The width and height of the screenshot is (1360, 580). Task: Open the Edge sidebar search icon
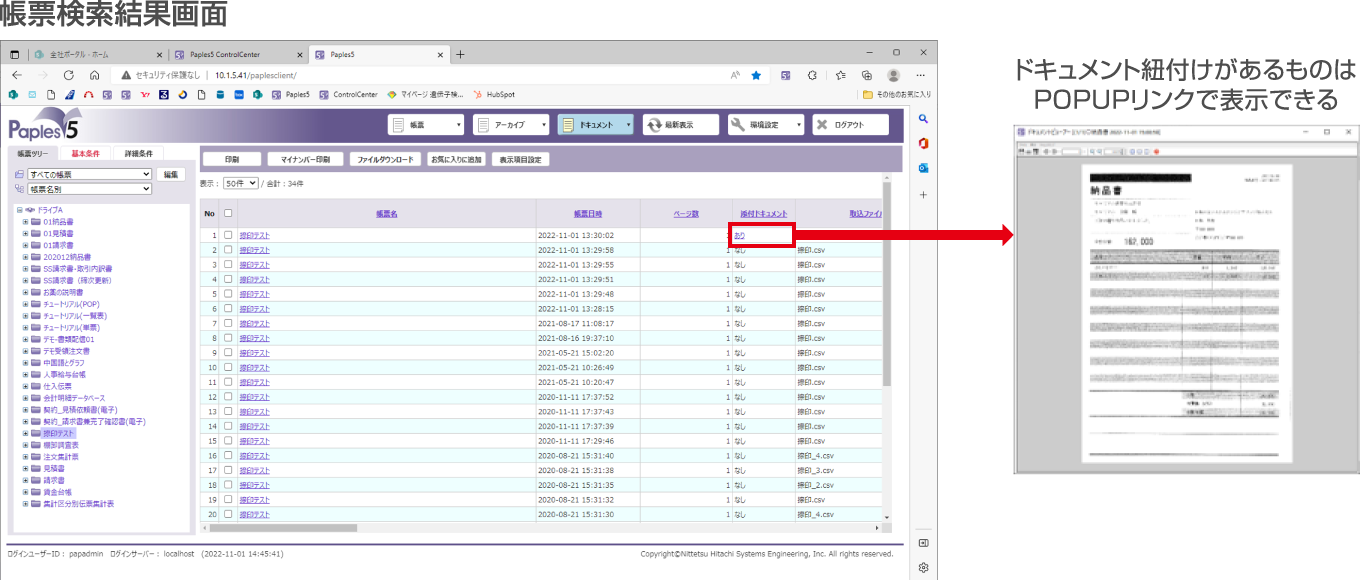click(923, 119)
